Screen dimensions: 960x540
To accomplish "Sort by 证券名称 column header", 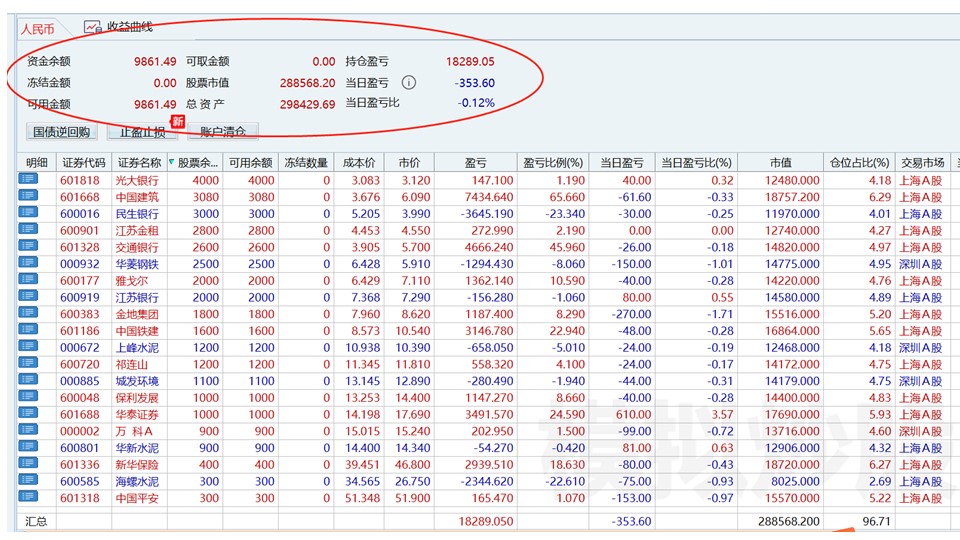I will [140, 163].
